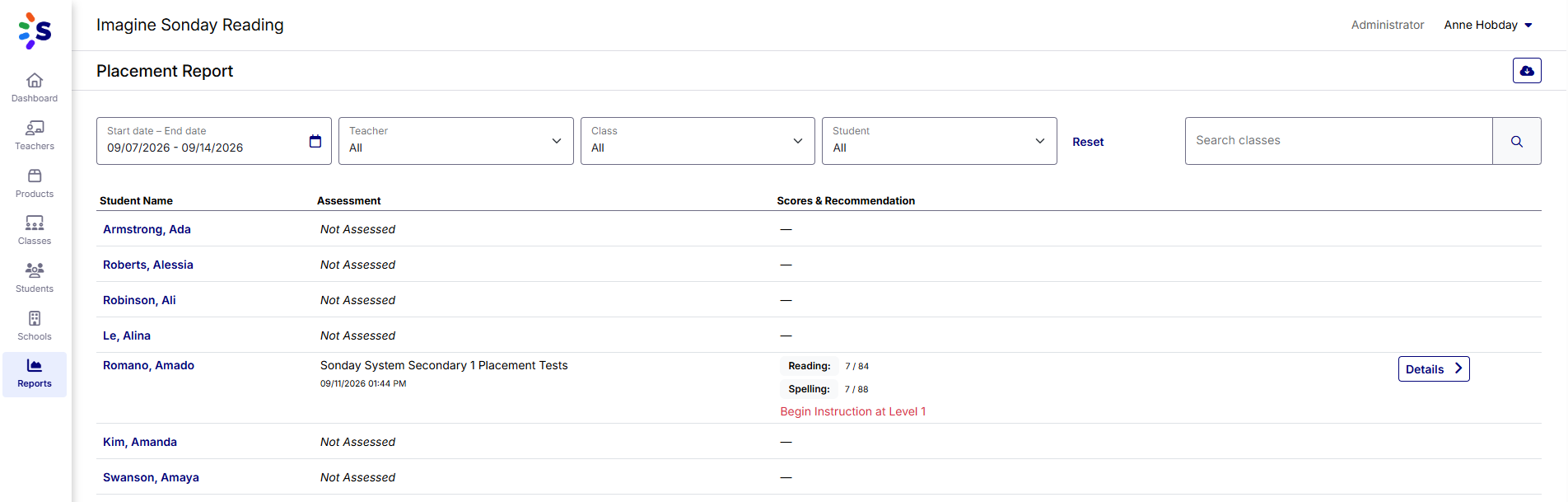This screenshot has height=502, width=1568.
Task: Open the Schools sidebar icon
Action: 35,318
